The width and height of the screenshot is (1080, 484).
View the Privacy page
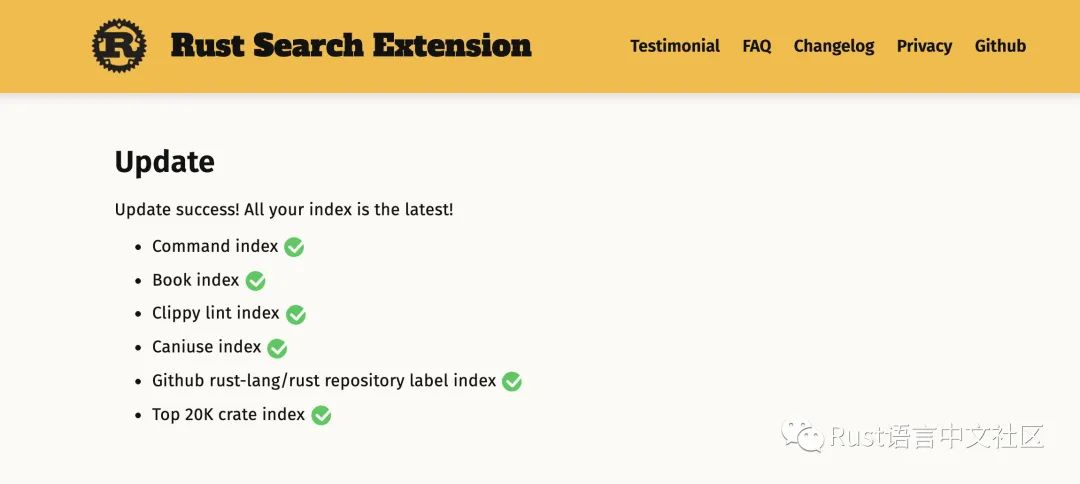pos(924,46)
